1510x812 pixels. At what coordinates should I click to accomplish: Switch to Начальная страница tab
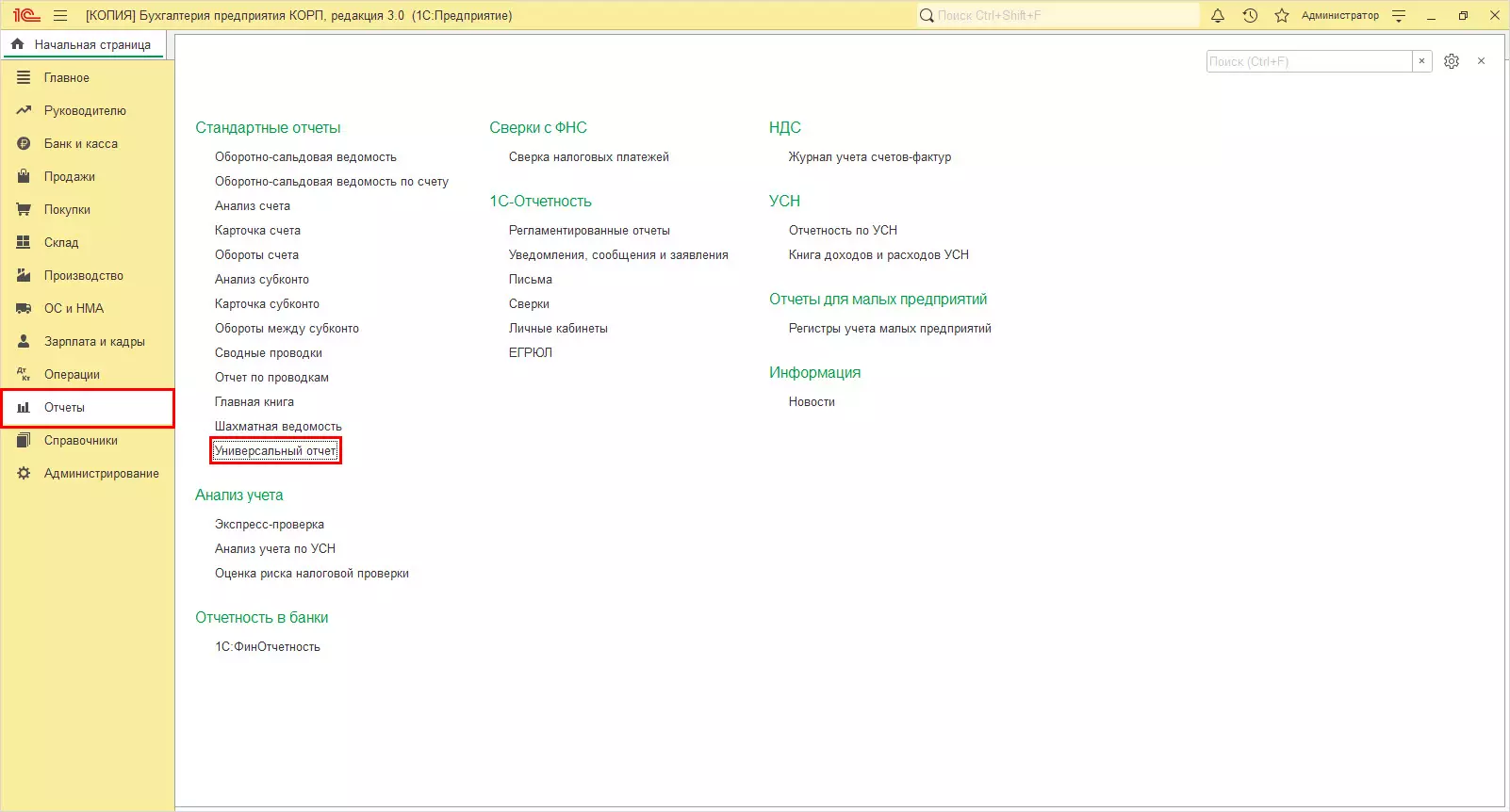tap(84, 44)
